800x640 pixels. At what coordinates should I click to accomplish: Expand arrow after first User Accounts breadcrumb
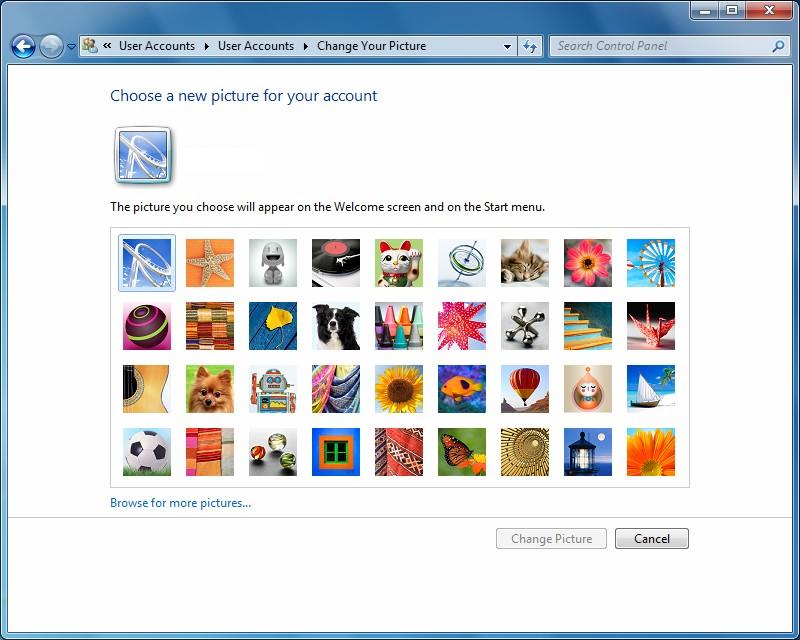point(207,46)
